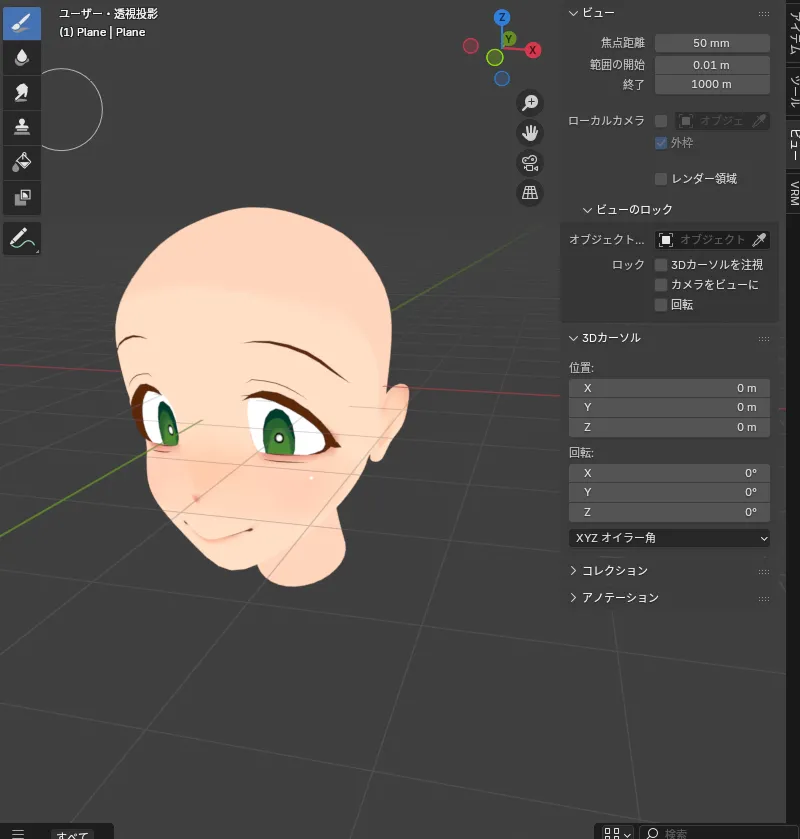Enable the 回転 lock checkbox
The width and height of the screenshot is (800, 839).
coord(661,305)
